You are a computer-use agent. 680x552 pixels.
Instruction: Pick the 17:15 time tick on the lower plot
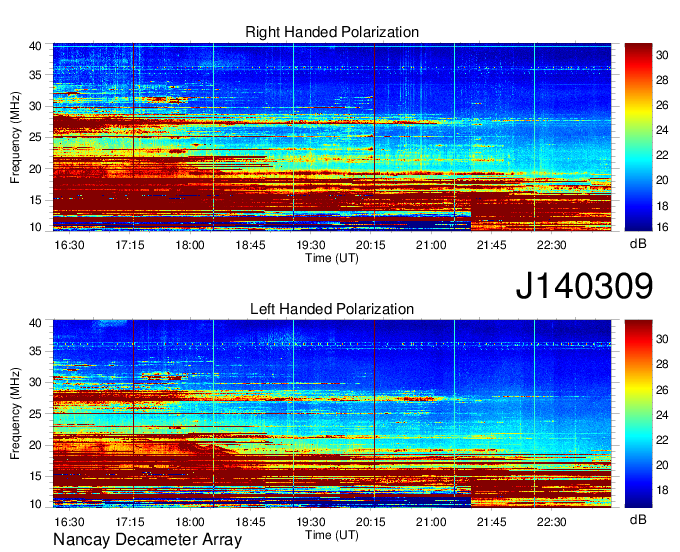coord(130,522)
